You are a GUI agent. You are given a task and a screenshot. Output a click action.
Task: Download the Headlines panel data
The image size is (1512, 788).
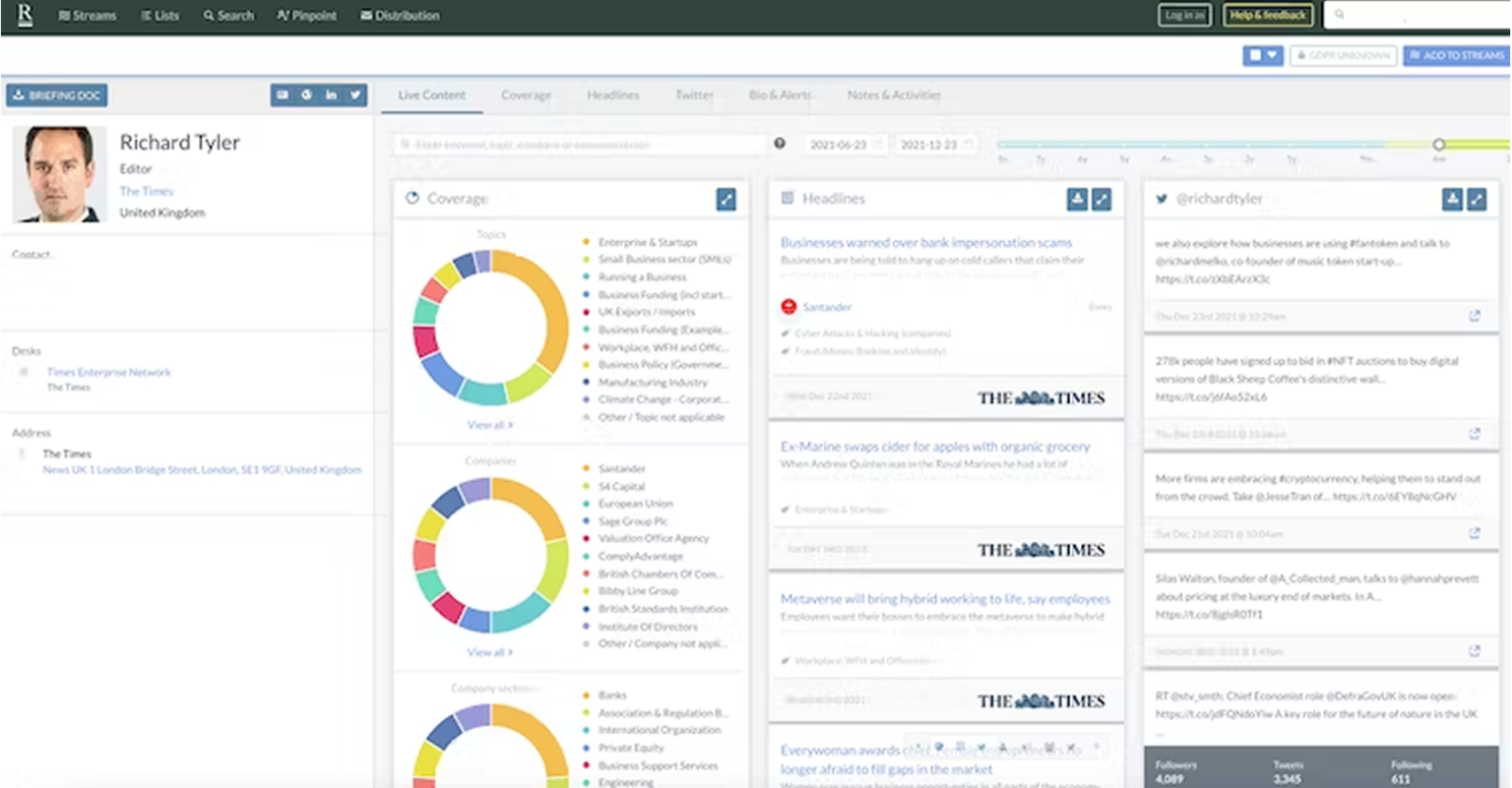(x=1077, y=200)
